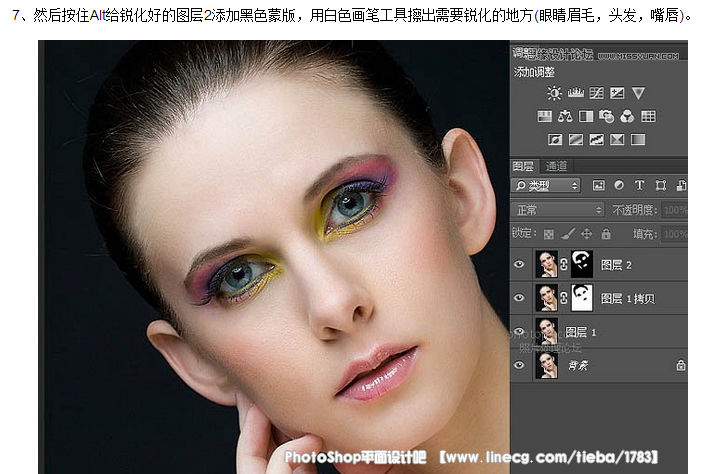The height and width of the screenshot is (474, 708).
Task: Add an Invert adjustment layer
Action: click(555, 139)
